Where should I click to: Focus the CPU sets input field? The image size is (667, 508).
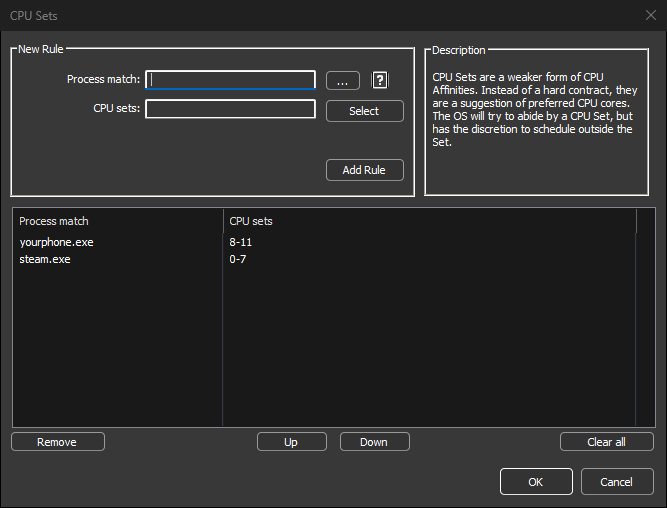(x=231, y=108)
